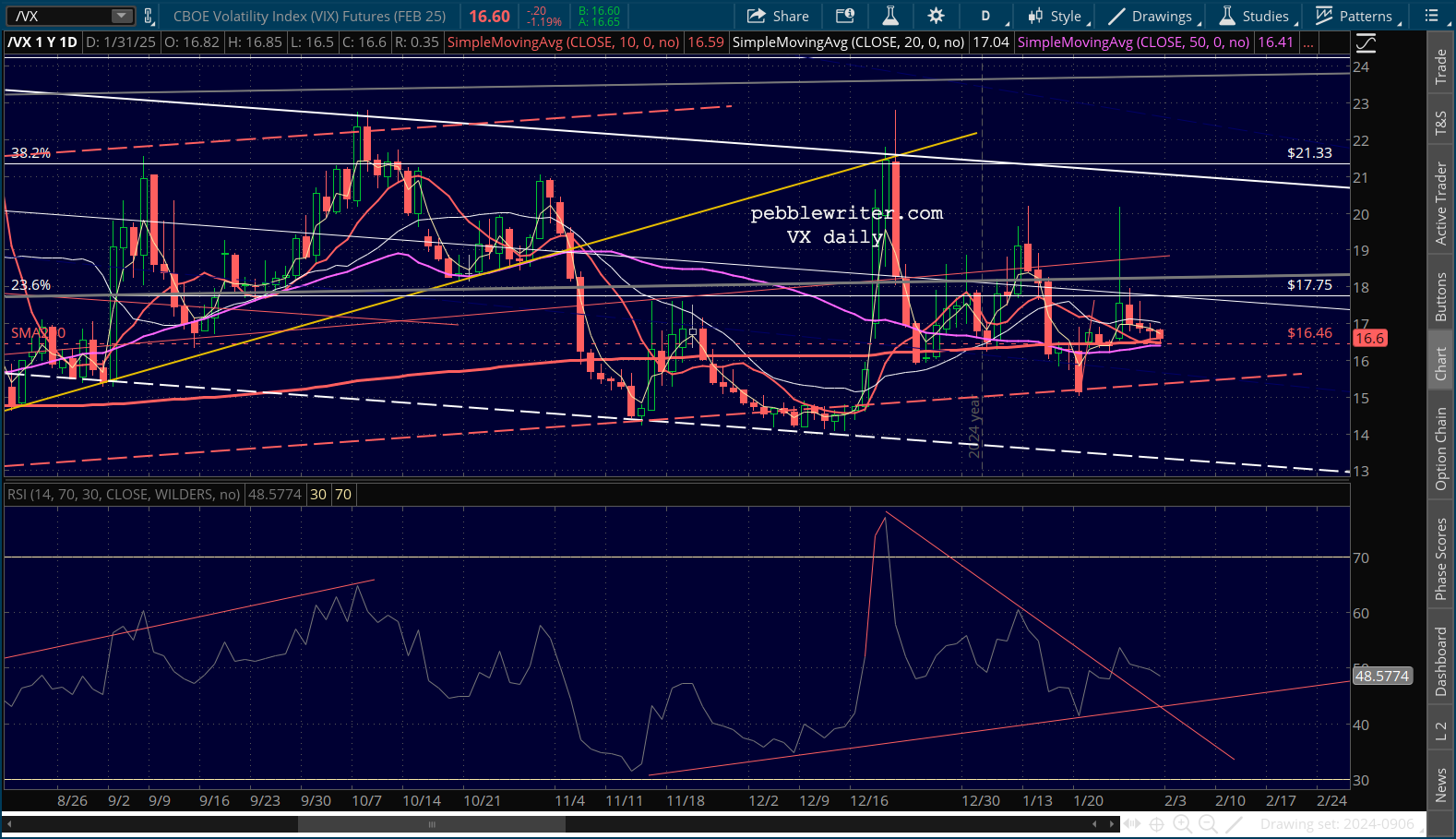Activate the crosshair pan tool icon
This screenshot has width=1456, height=839.
[1156, 823]
